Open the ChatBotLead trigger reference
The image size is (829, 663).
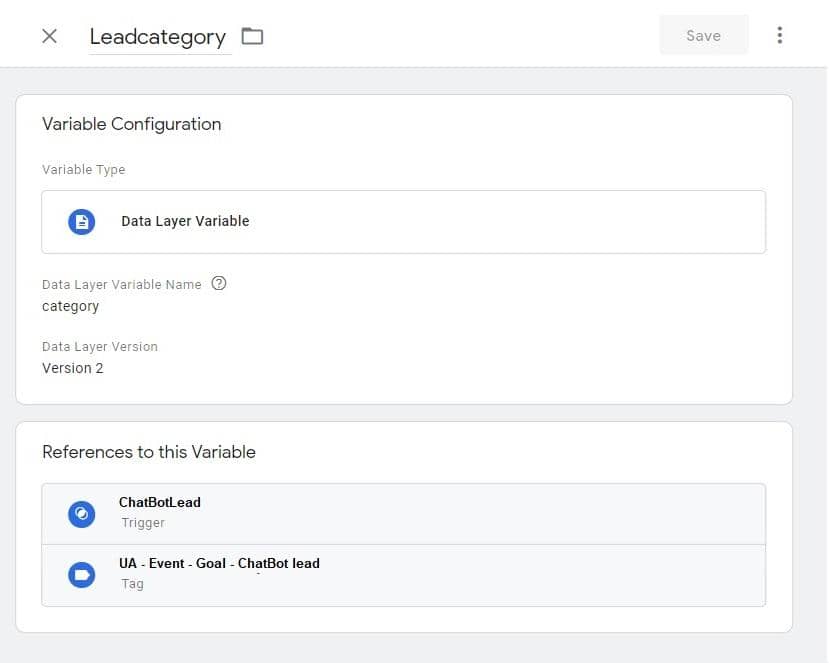[403, 513]
